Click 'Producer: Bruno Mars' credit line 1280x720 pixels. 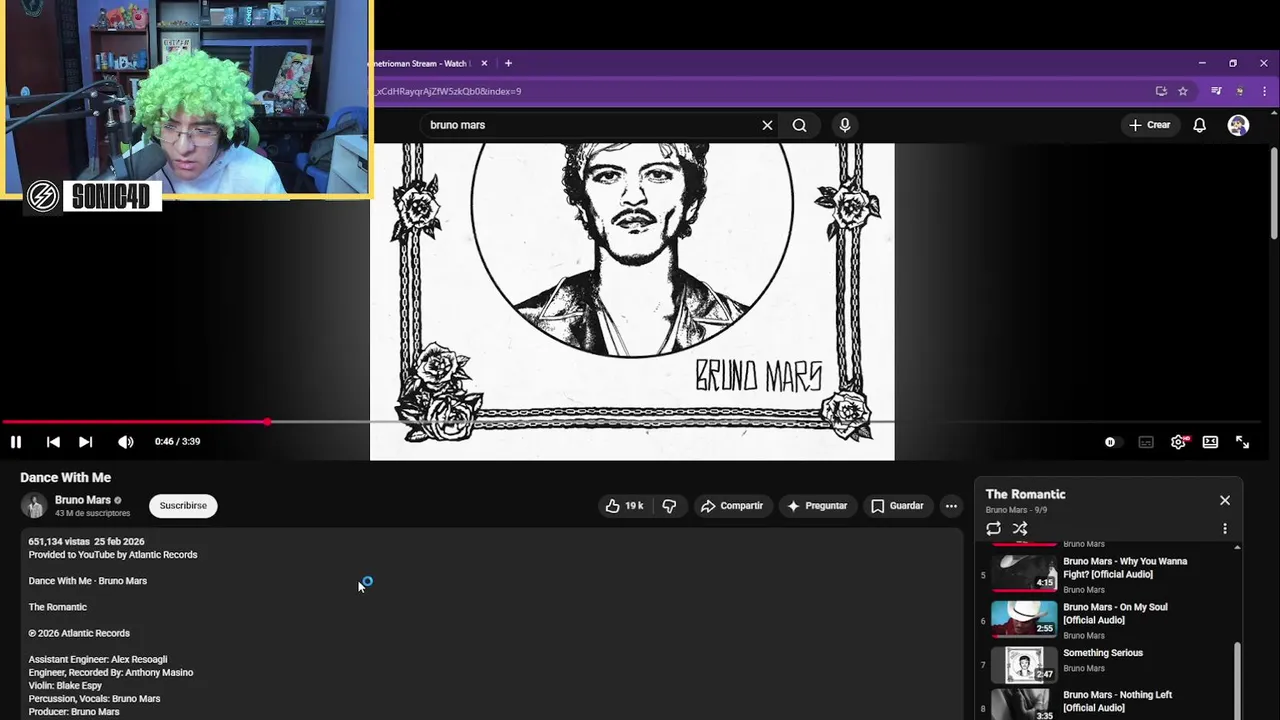point(74,712)
